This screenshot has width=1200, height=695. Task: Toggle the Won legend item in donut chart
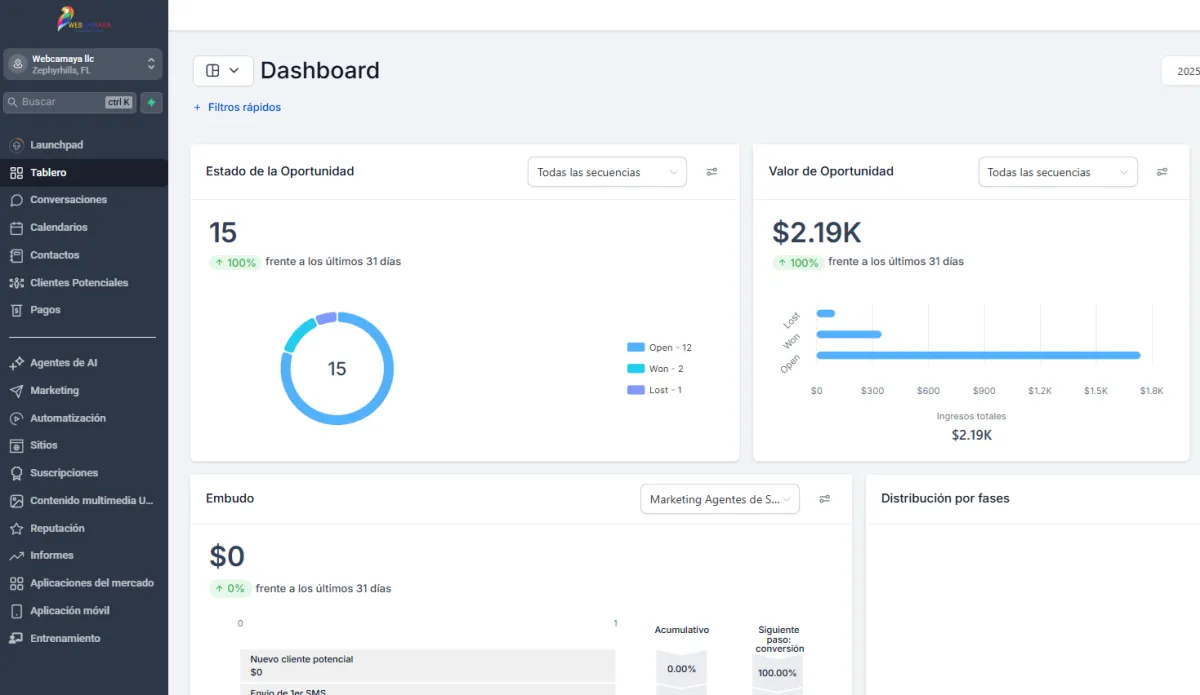pos(656,369)
